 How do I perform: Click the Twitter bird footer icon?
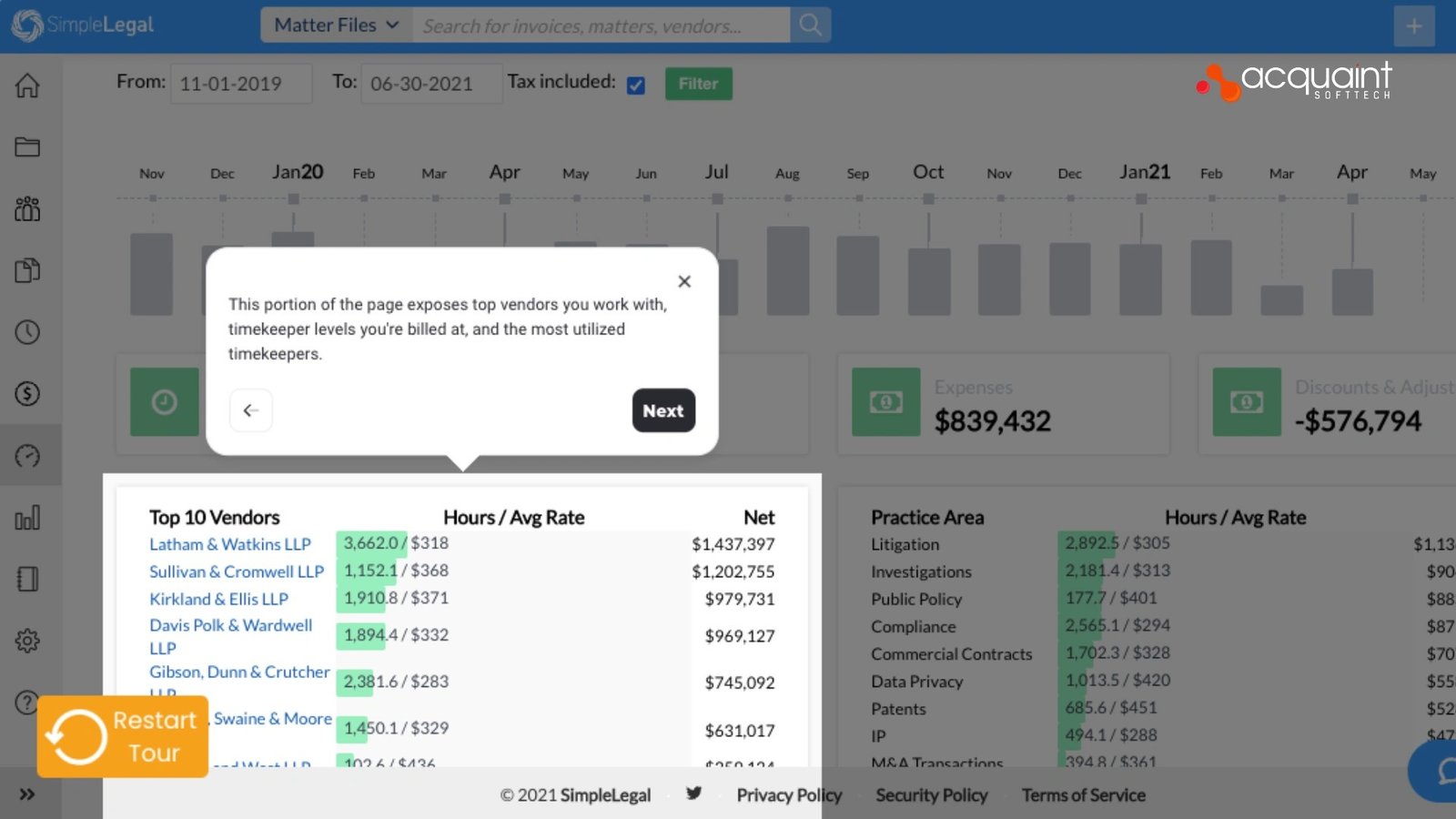coord(693,794)
